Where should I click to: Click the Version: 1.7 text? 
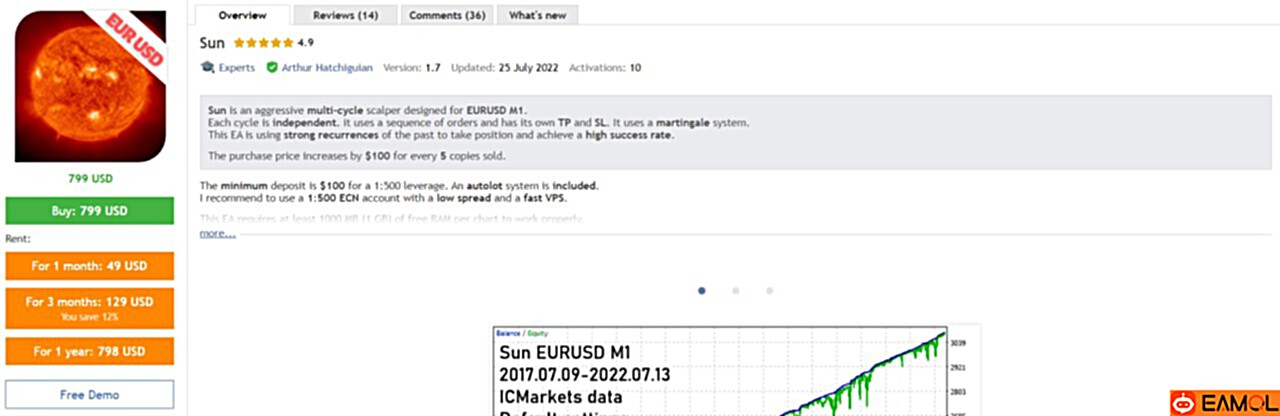point(412,68)
